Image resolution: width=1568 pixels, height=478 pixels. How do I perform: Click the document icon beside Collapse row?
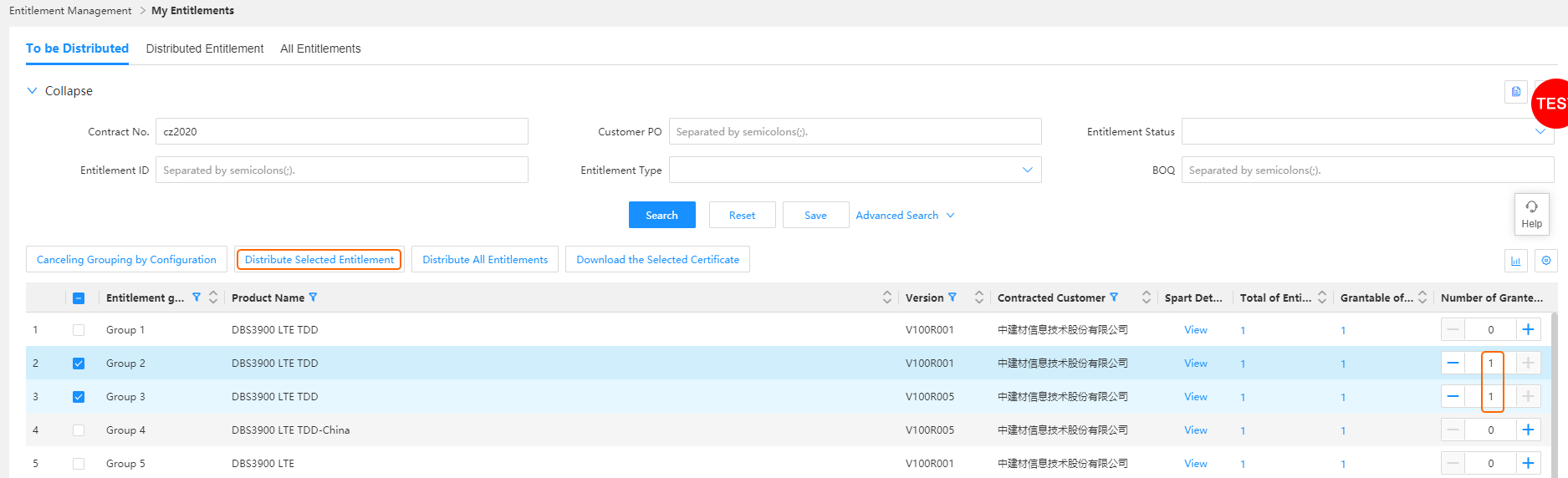pyautogui.click(x=1516, y=92)
